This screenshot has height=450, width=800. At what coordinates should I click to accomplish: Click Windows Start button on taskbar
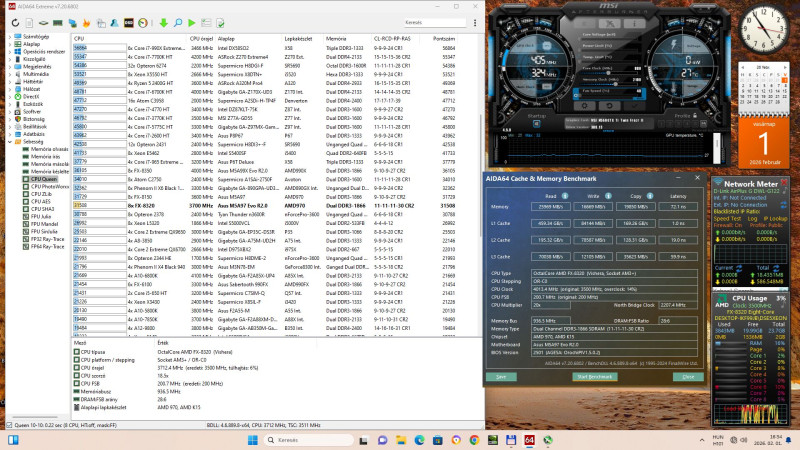click(x=253, y=440)
